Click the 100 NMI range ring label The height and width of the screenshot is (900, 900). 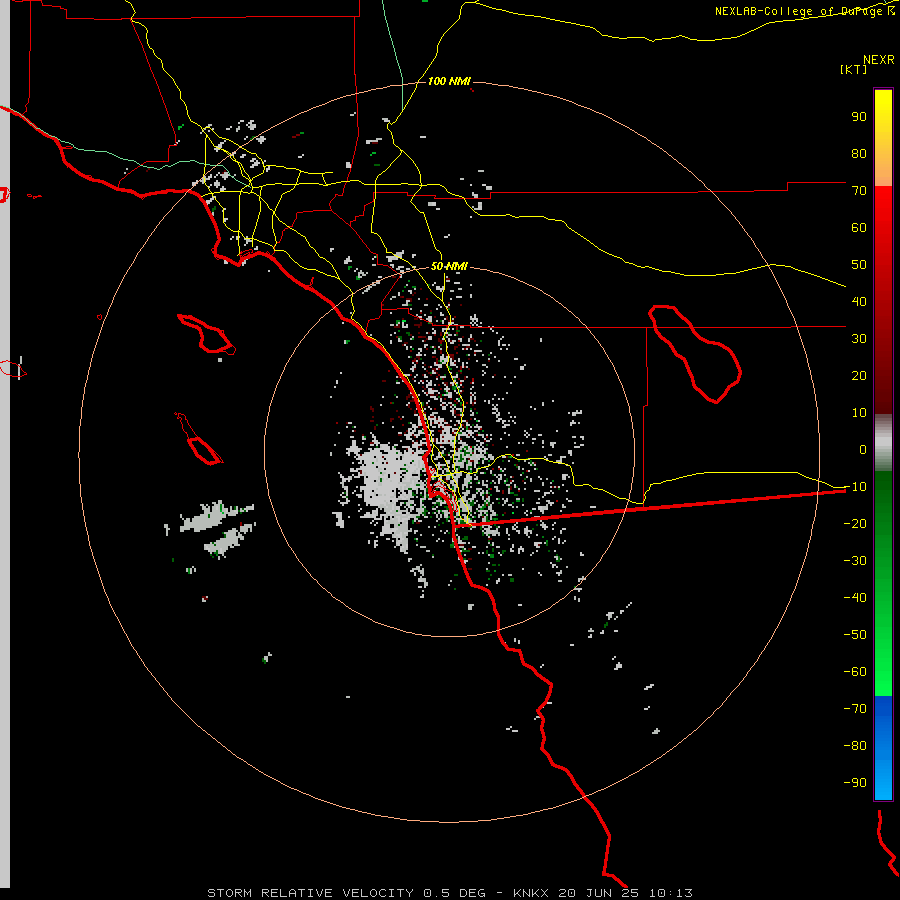pos(449,81)
